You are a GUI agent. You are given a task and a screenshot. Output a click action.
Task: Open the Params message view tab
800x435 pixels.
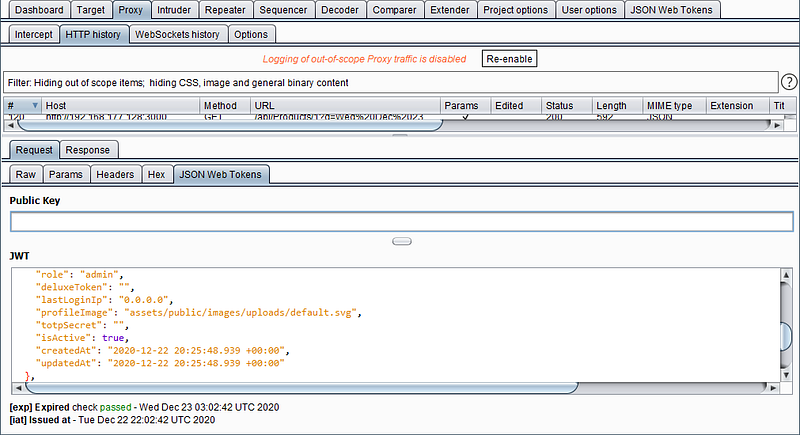66,174
